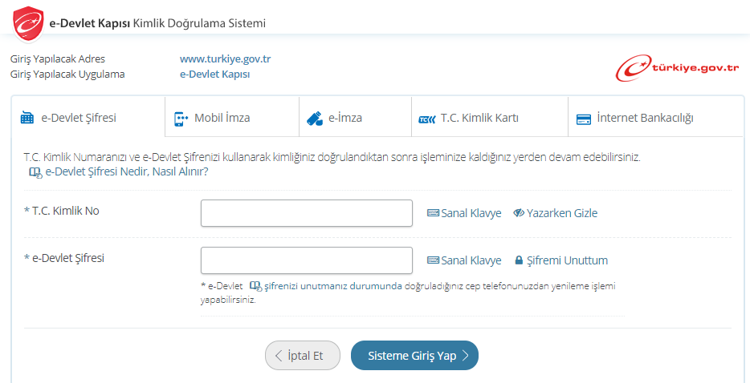Click the phone icon on Mobil İmza tab
The height and width of the screenshot is (383, 750).
[180, 119]
